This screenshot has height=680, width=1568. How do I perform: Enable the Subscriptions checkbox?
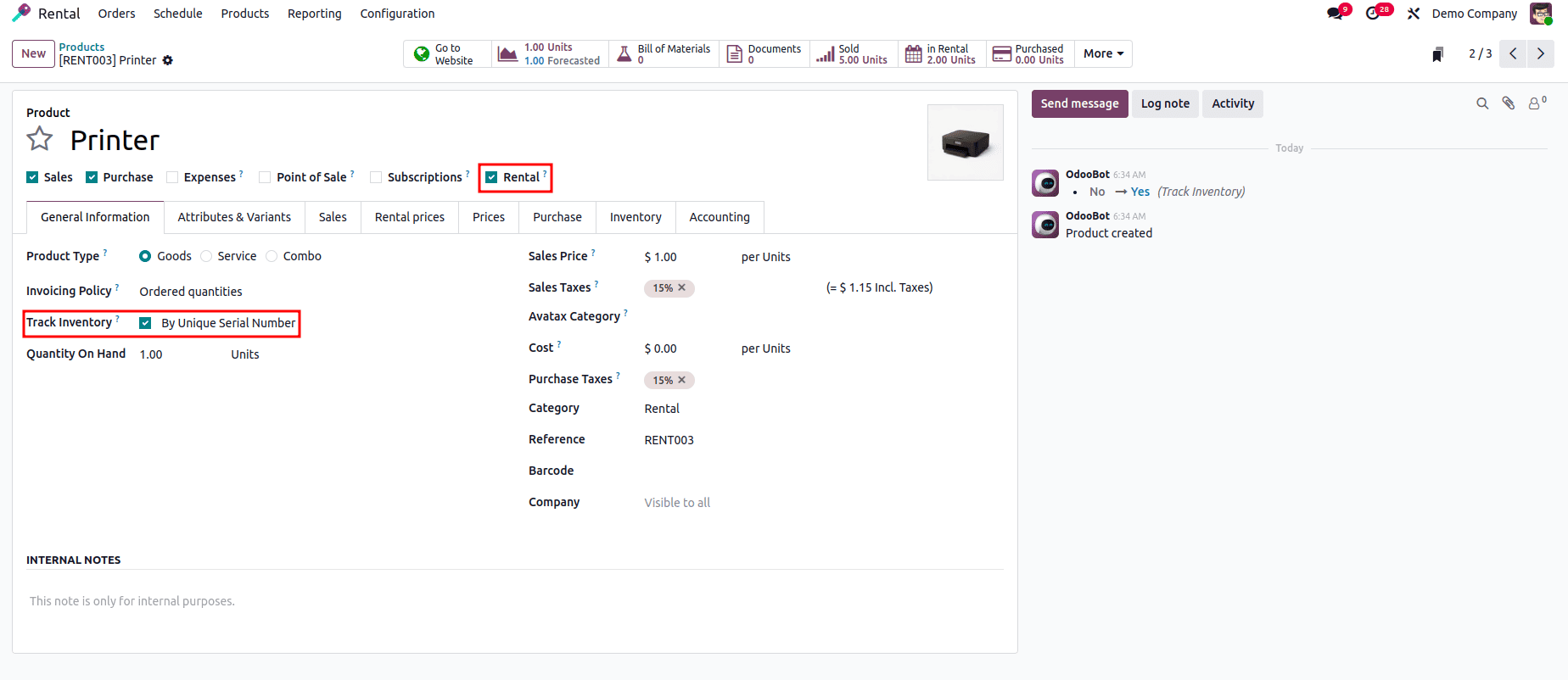pyautogui.click(x=376, y=177)
